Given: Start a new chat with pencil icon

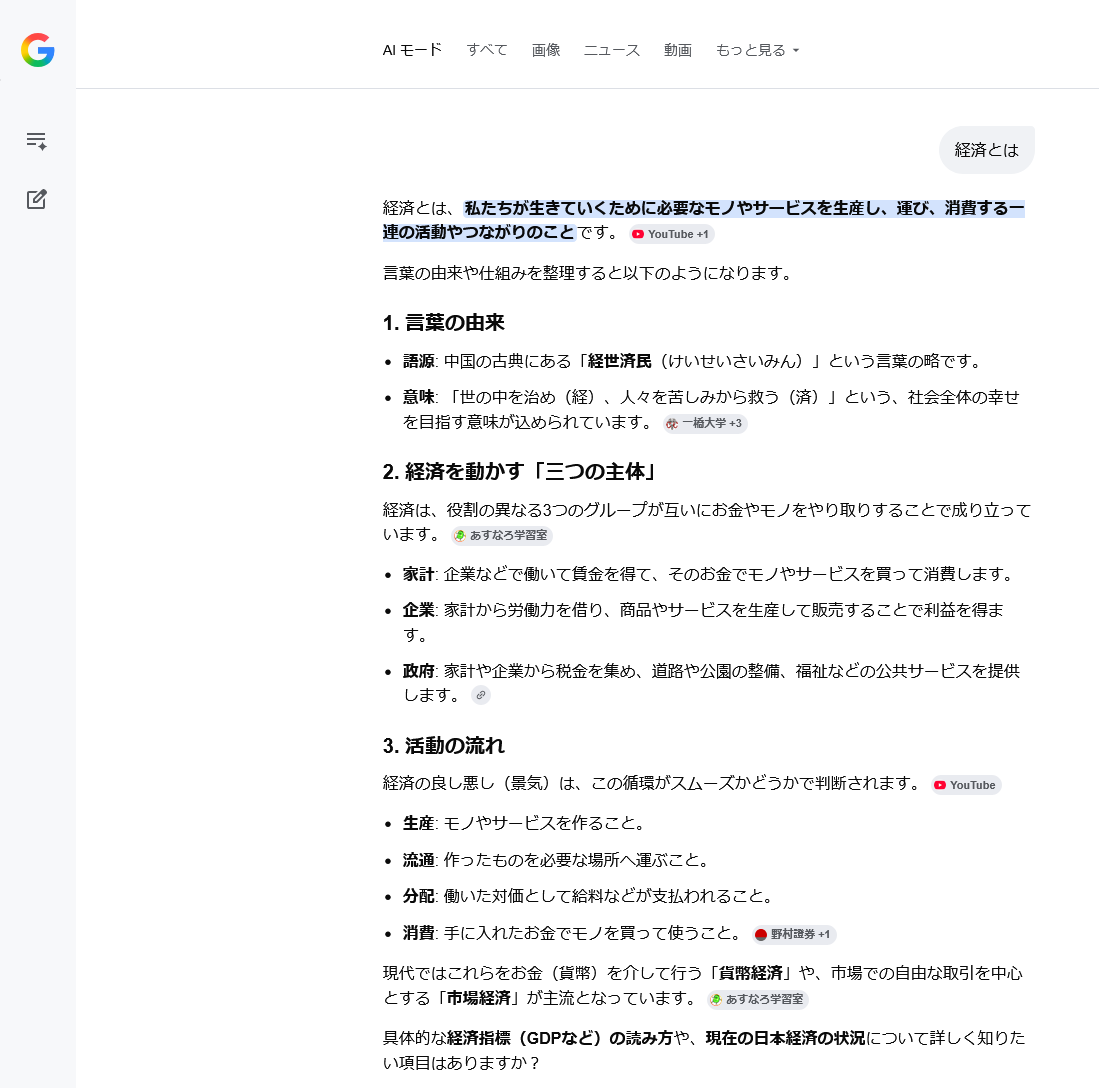Looking at the screenshot, I should point(37,199).
